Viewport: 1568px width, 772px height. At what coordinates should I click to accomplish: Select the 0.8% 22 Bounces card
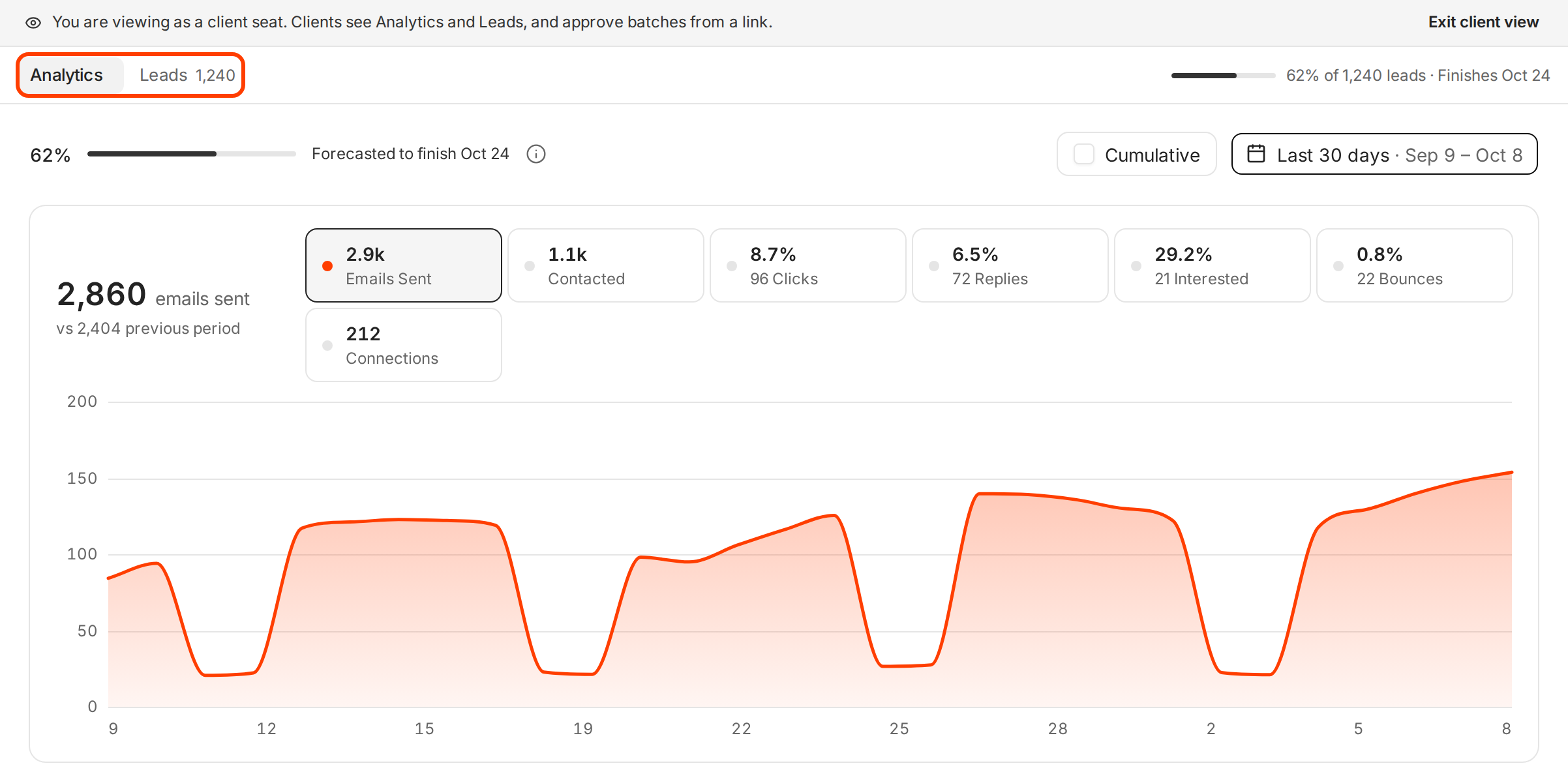click(1415, 265)
